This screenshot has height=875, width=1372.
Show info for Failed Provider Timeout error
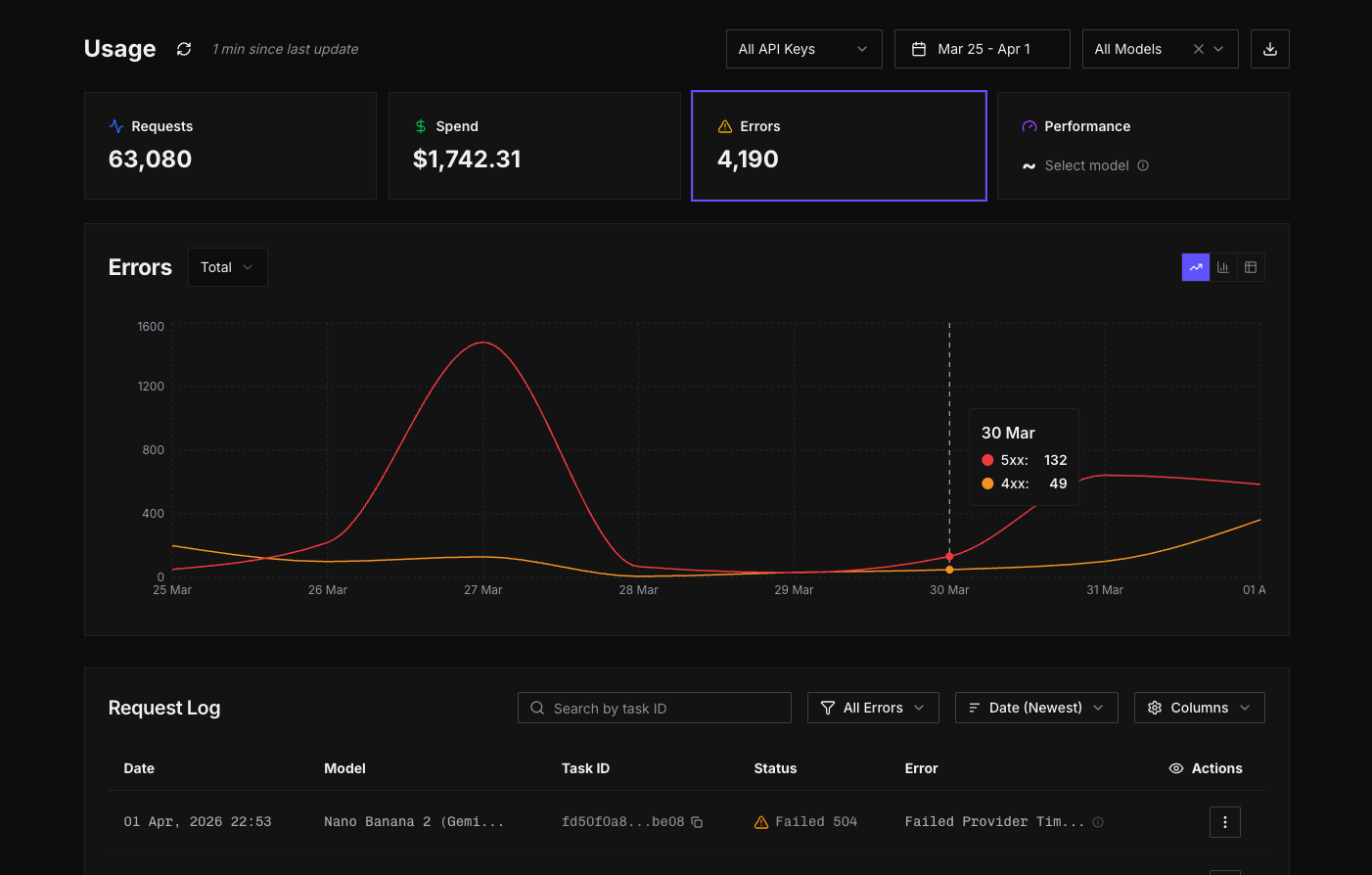click(x=1098, y=822)
